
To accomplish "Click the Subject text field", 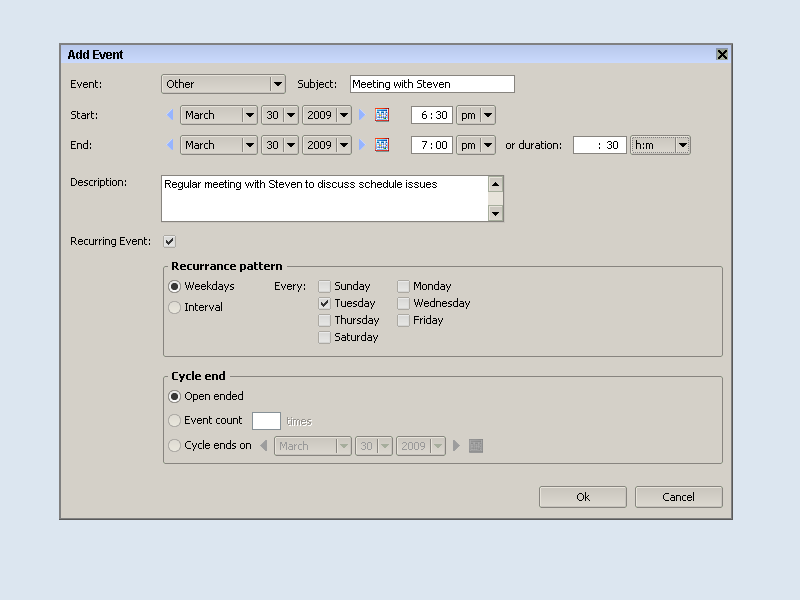I will point(432,85).
